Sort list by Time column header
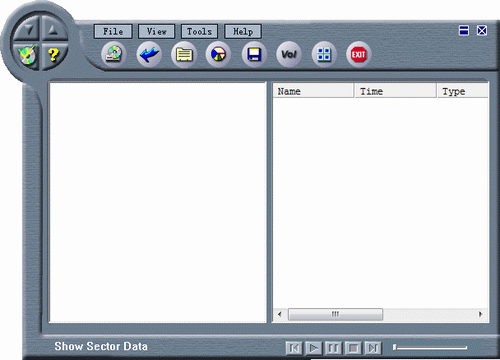500x360 pixels. (x=395, y=91)
